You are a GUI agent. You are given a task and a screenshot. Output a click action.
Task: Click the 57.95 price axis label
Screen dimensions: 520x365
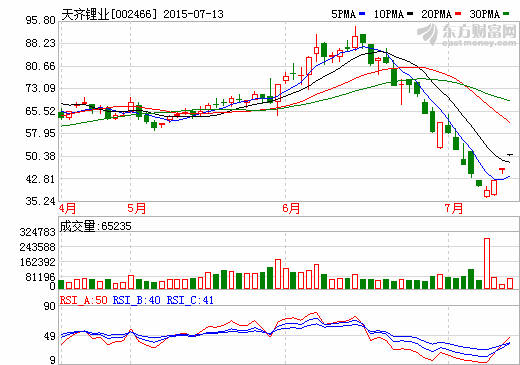pos(41,134)
